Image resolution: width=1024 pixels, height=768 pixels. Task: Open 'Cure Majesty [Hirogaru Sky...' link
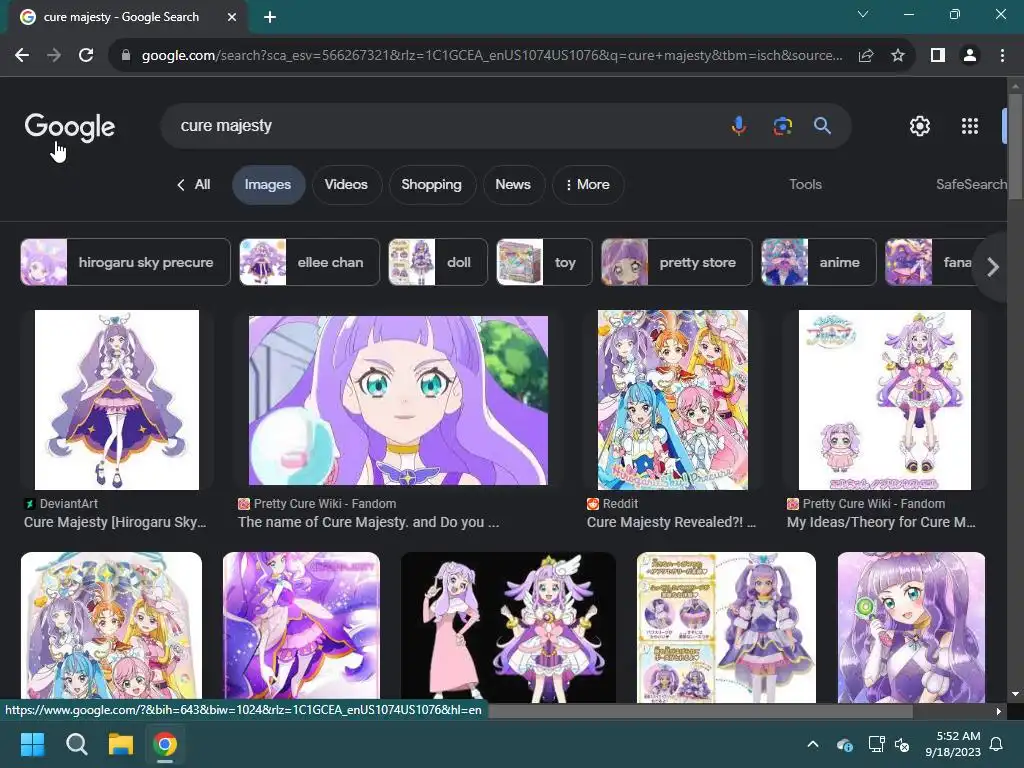115,522
